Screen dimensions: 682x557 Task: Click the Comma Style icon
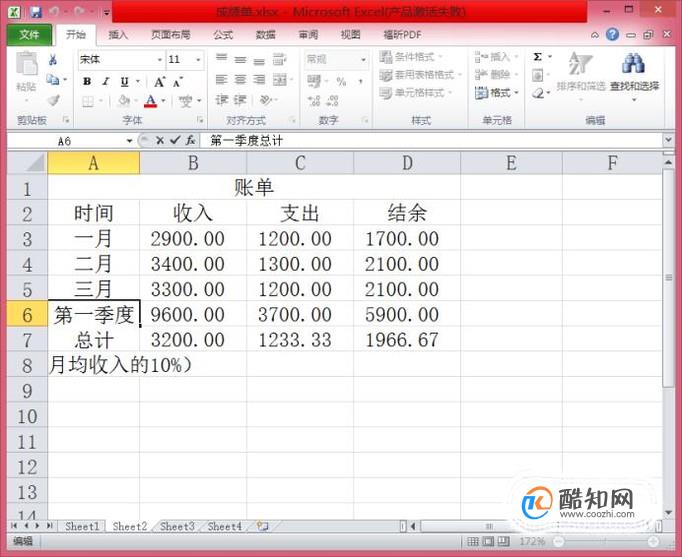361,81
